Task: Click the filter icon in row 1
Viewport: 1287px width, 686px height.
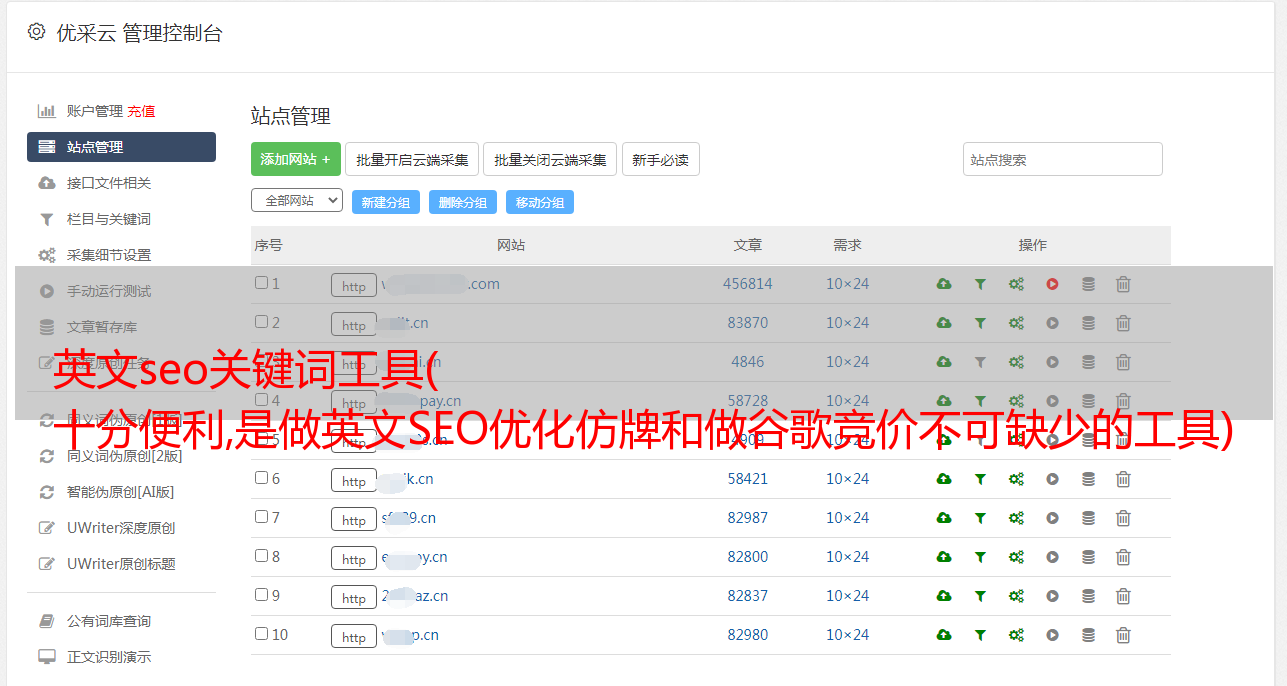Action: click(980, 284)
